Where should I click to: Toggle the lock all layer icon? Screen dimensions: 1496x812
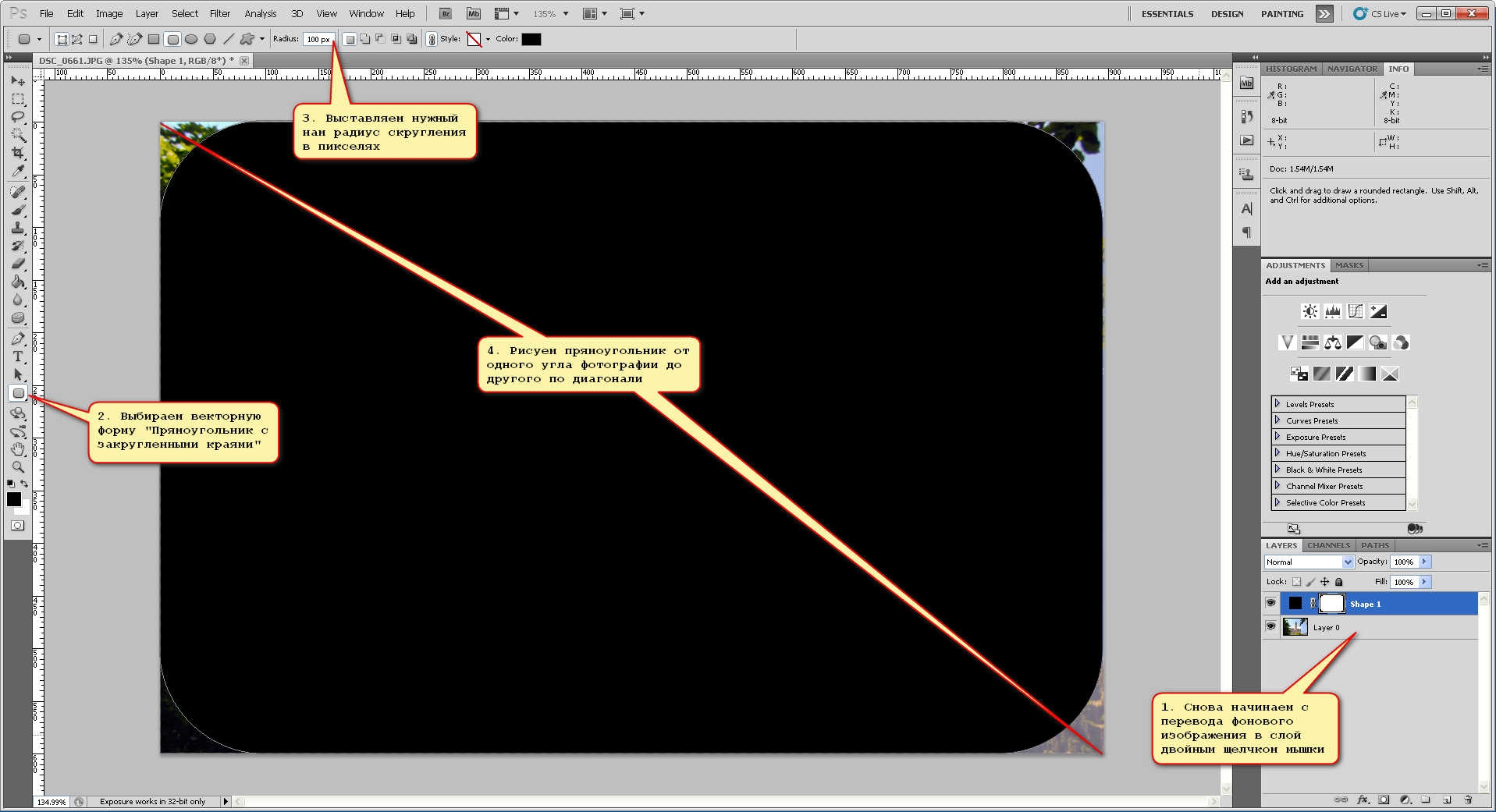coord(1339,582)
